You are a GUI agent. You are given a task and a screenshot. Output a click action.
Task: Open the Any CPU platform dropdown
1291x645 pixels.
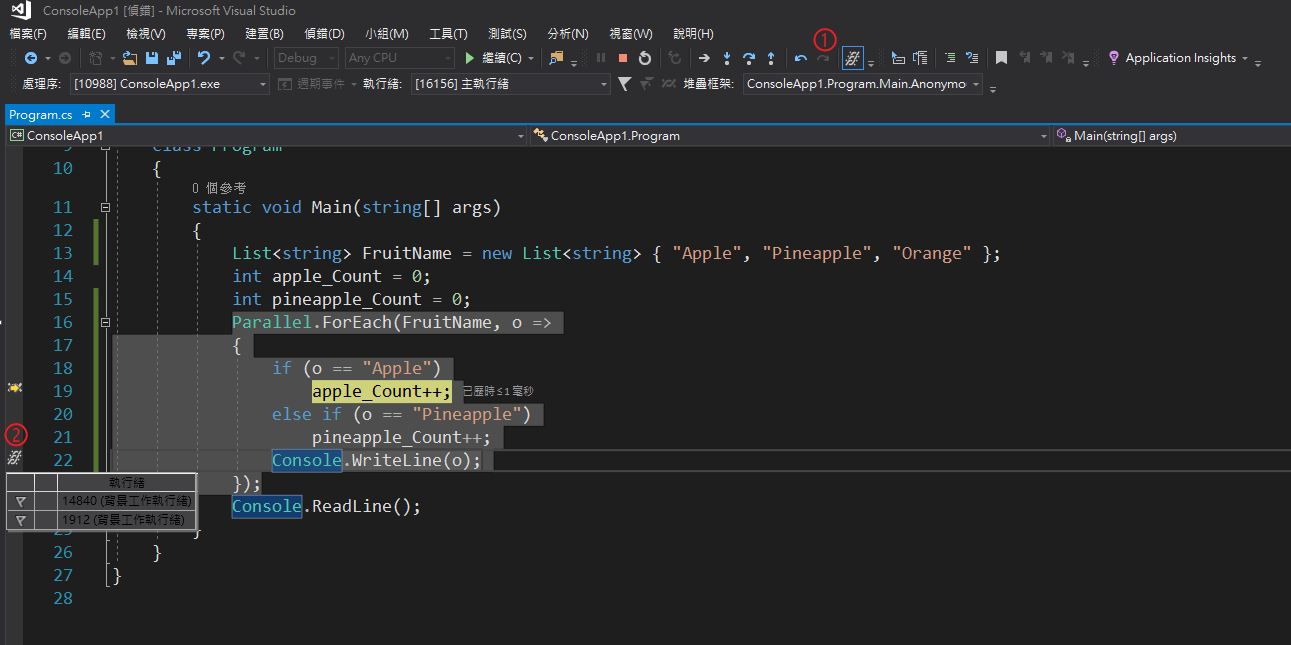[x=400, y=59]
